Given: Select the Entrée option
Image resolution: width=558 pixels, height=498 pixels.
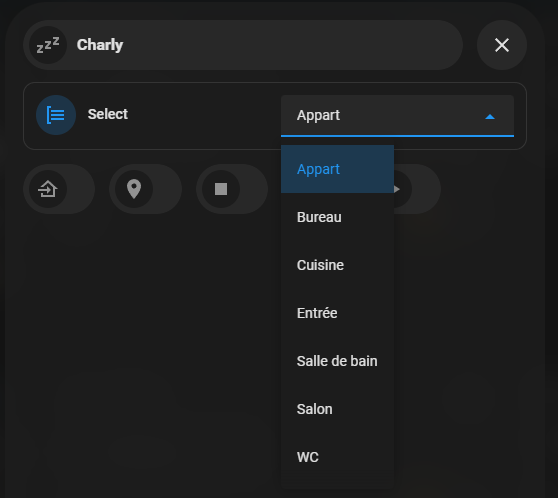Looking at the screenshot, I should [337, 313].
